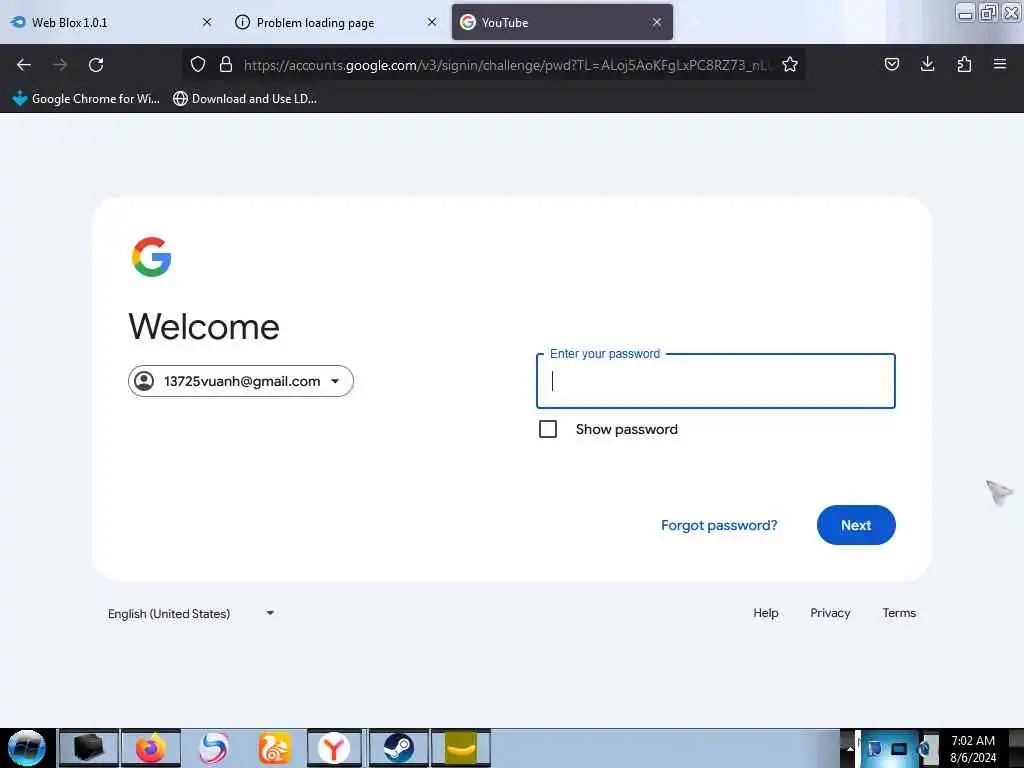Open the Privacy footer link
The width and height of the screenshot is (1024, 768).
click(x=830, y=613)
